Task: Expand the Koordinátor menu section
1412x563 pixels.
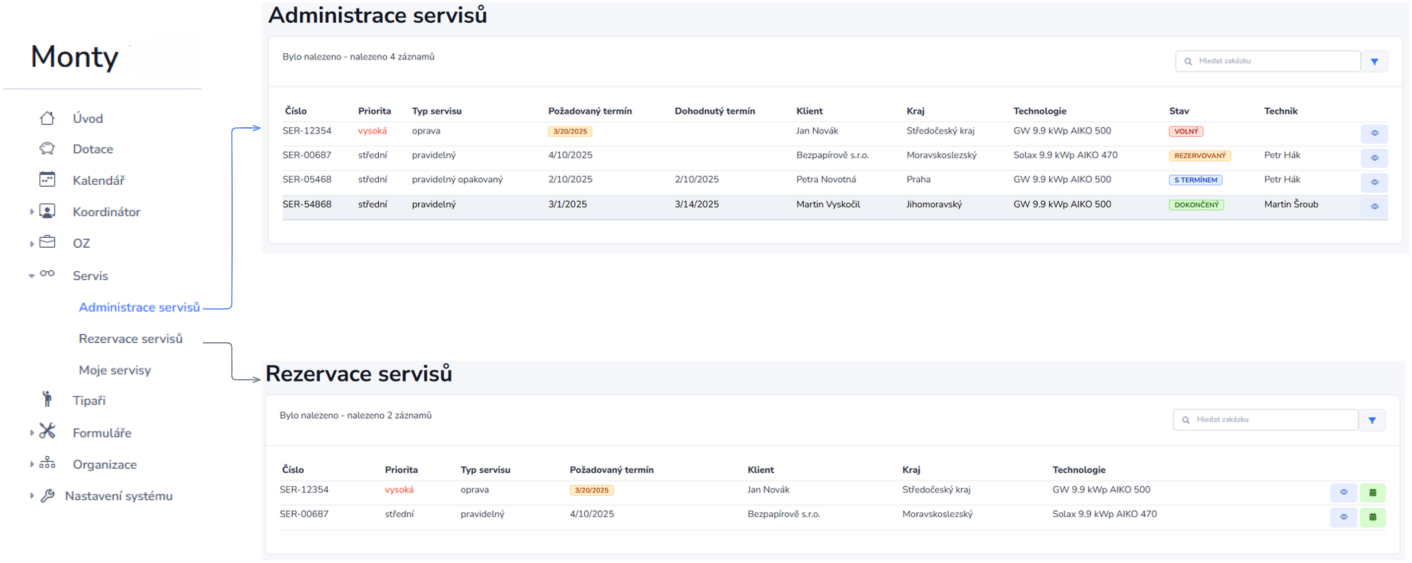Action: (32, 212)
